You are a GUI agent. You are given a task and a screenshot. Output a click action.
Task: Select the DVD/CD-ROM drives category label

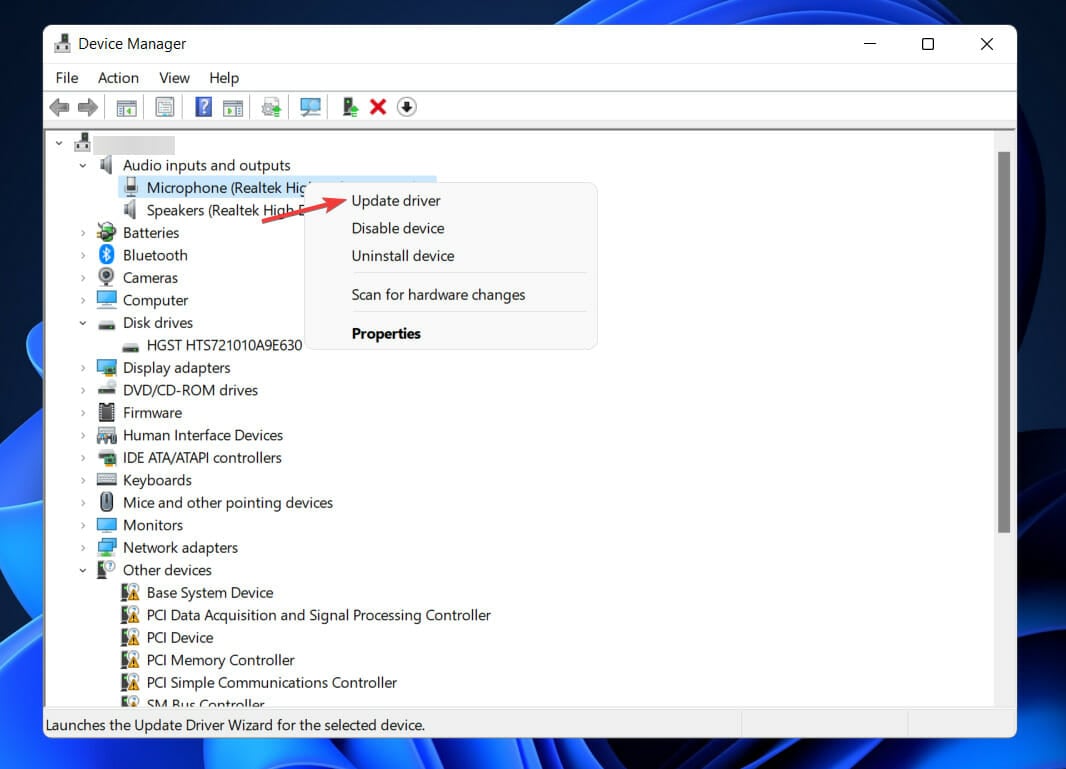click(x=190, y=390)
